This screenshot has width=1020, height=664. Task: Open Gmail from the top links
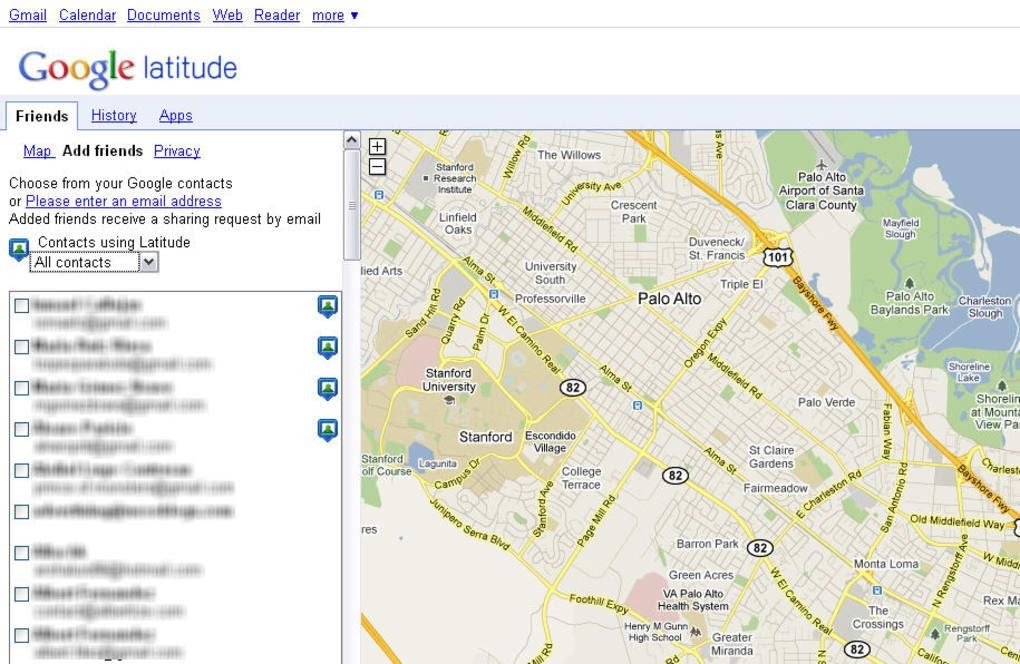[x=27, y=15]
